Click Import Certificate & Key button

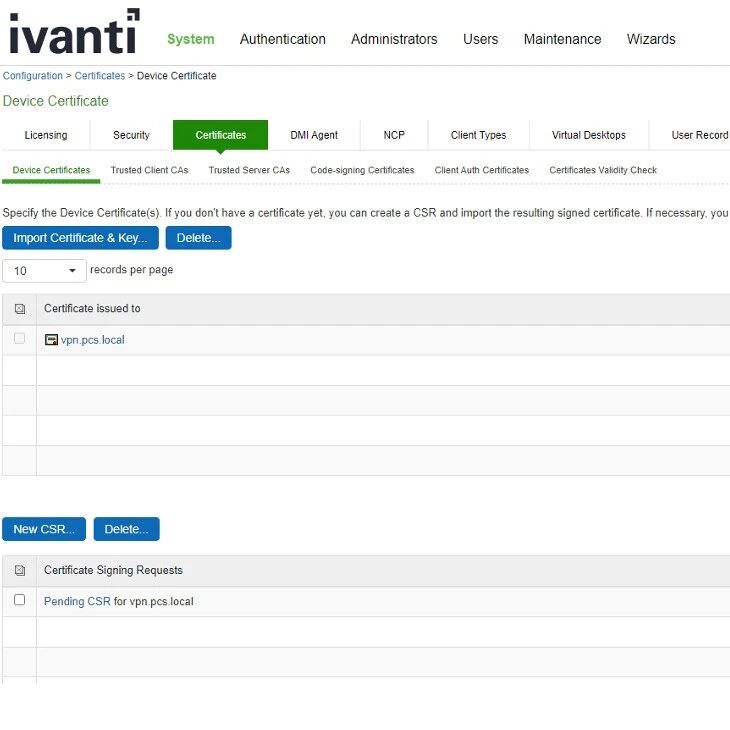point(80,238)
